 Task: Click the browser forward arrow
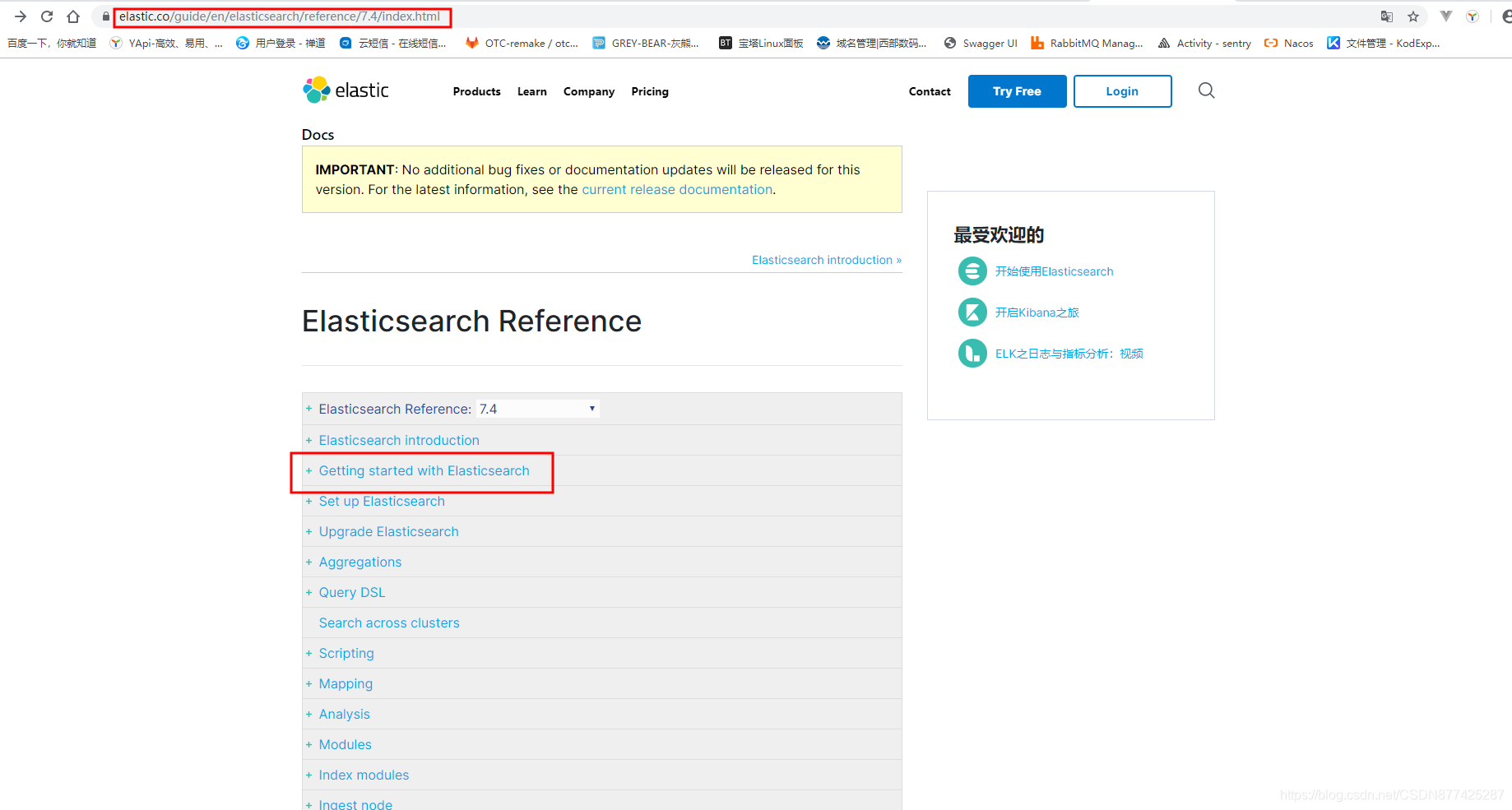coord(21,16)
